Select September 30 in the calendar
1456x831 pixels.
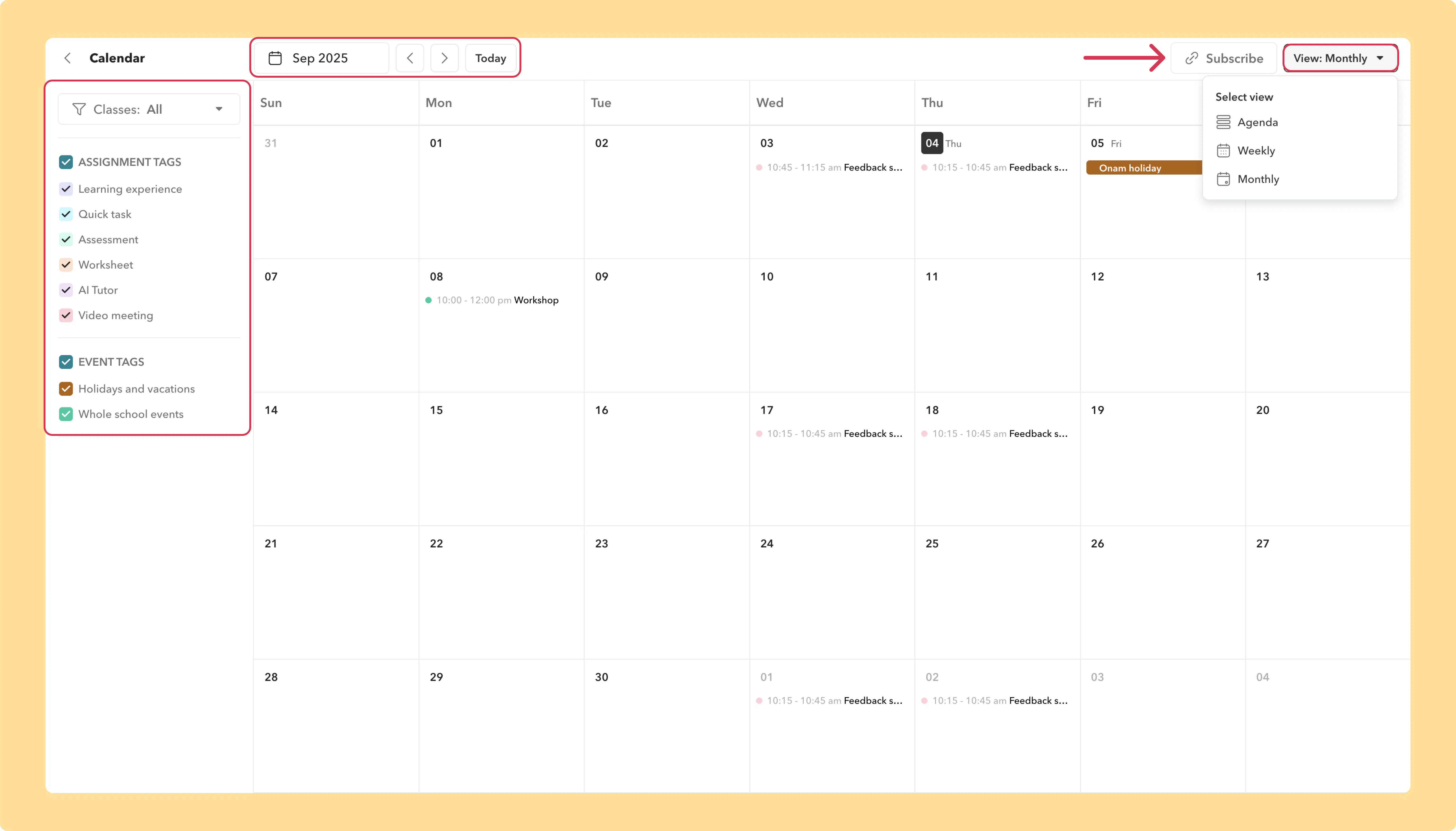pyautogui.click(x=602, y=677)
